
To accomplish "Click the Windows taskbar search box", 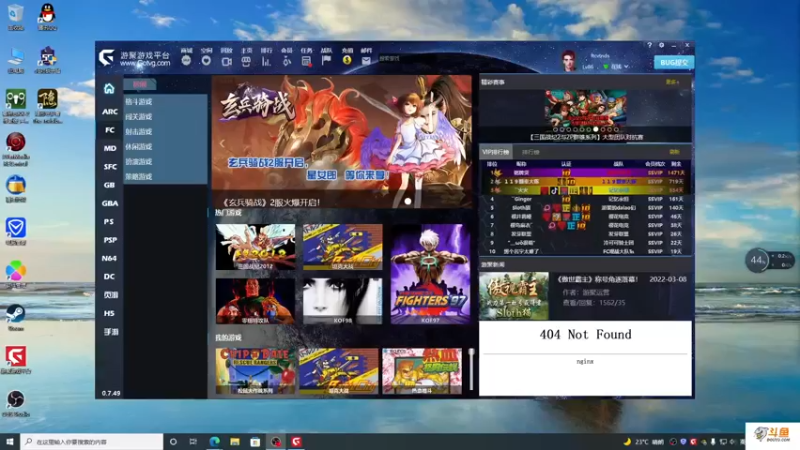I will (92, 442).
